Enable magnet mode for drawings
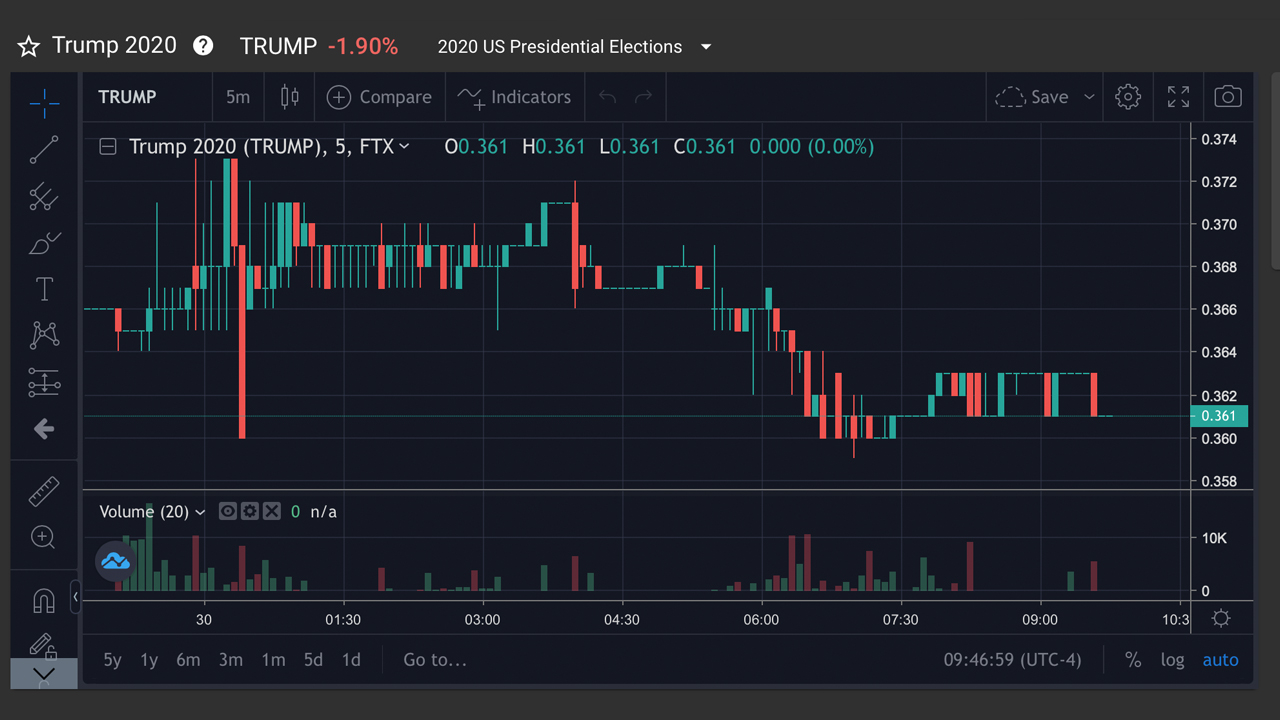The image size is (1280, 720). (x=44, y=601)
